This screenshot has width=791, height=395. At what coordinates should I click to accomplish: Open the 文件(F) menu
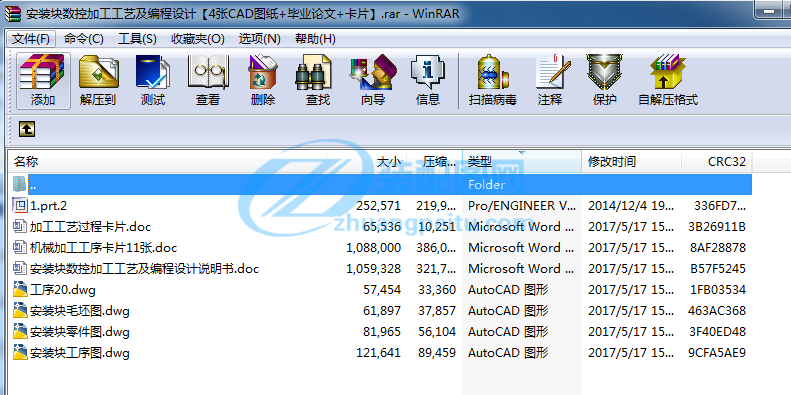click(31, 39)
